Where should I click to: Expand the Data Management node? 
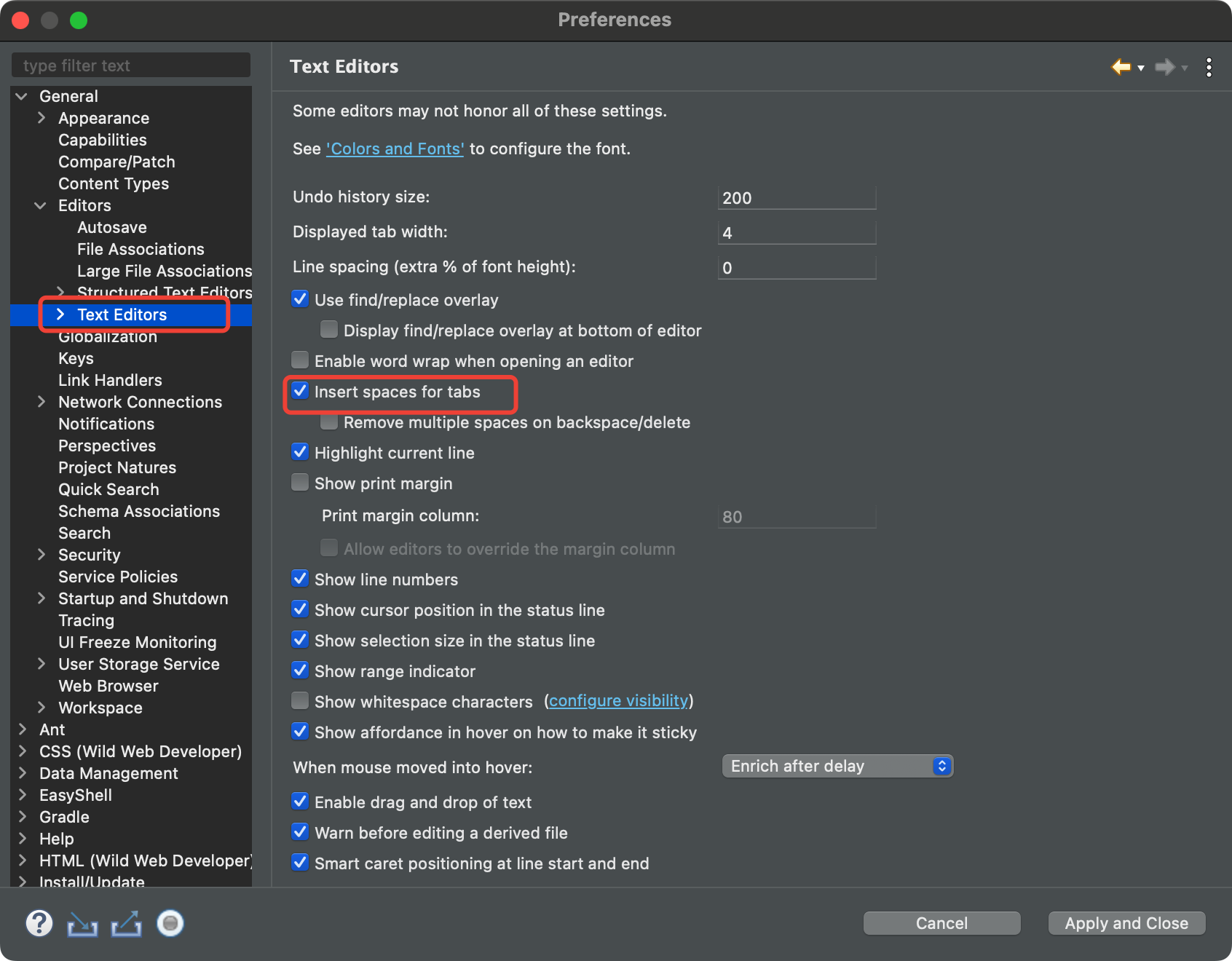tap(23, 773)
